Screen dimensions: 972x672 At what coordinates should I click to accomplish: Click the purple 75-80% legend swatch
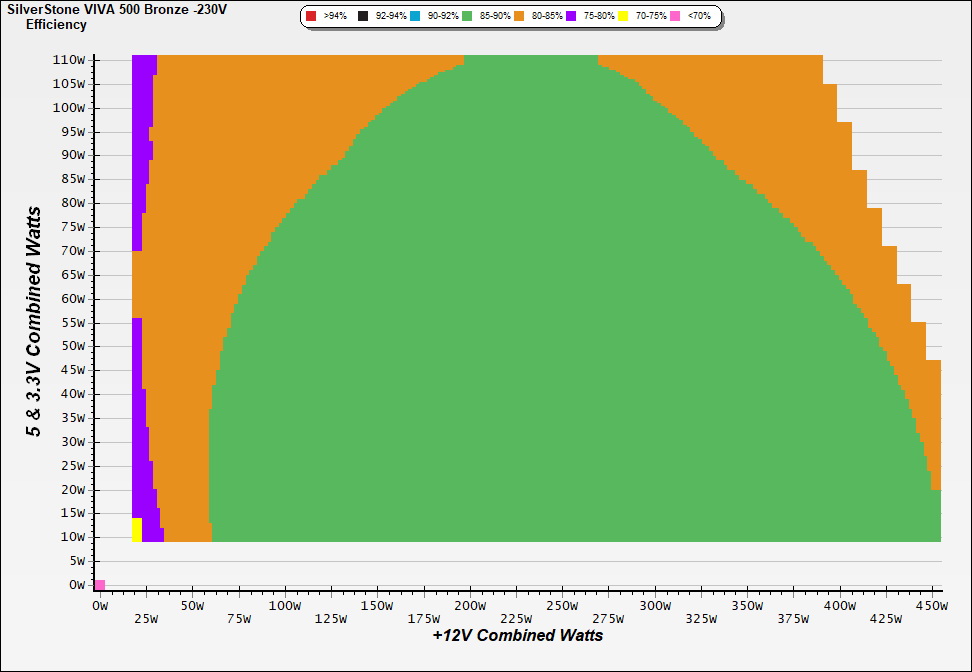(x=572, y=17)
